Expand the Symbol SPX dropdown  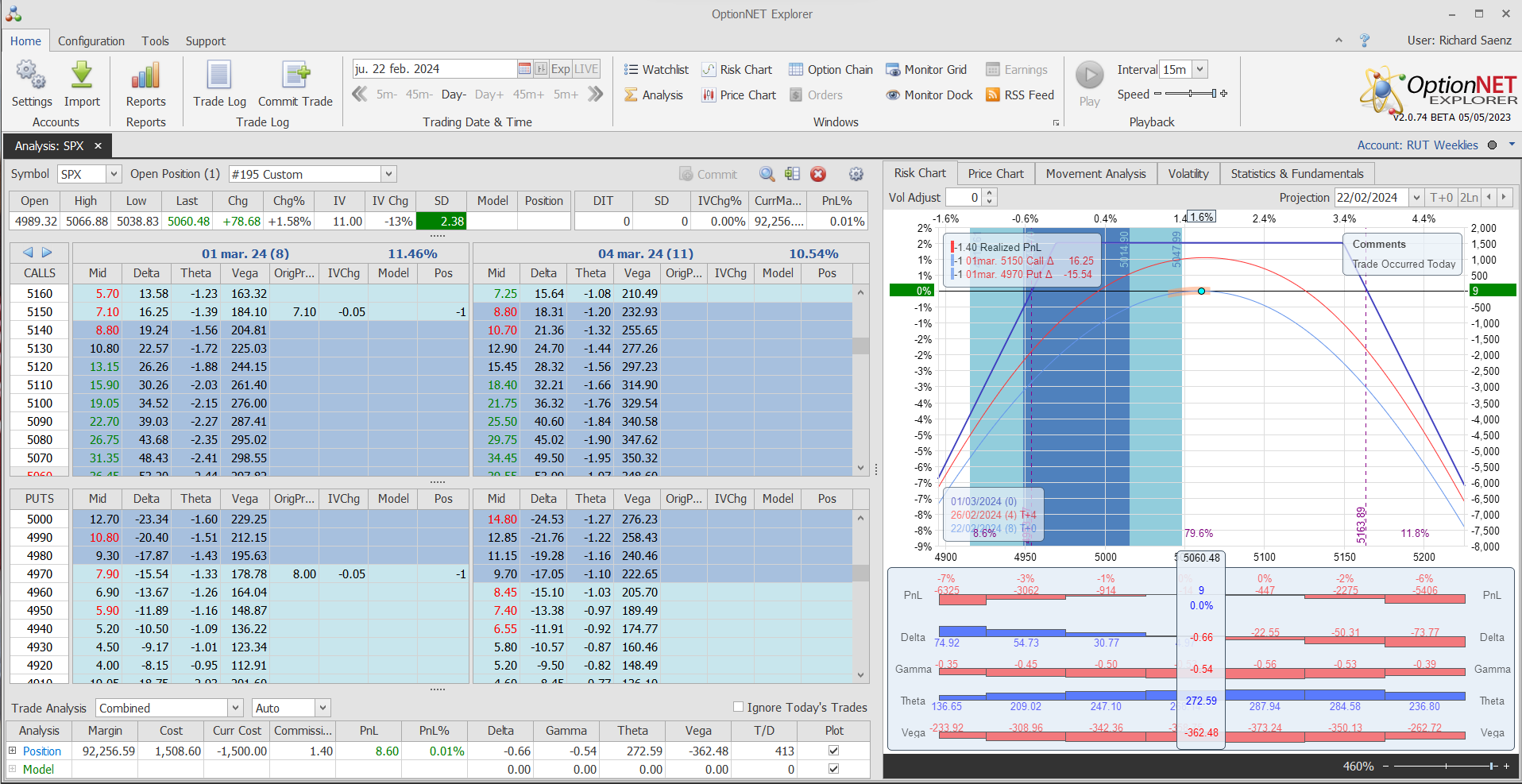pos(114,174)
